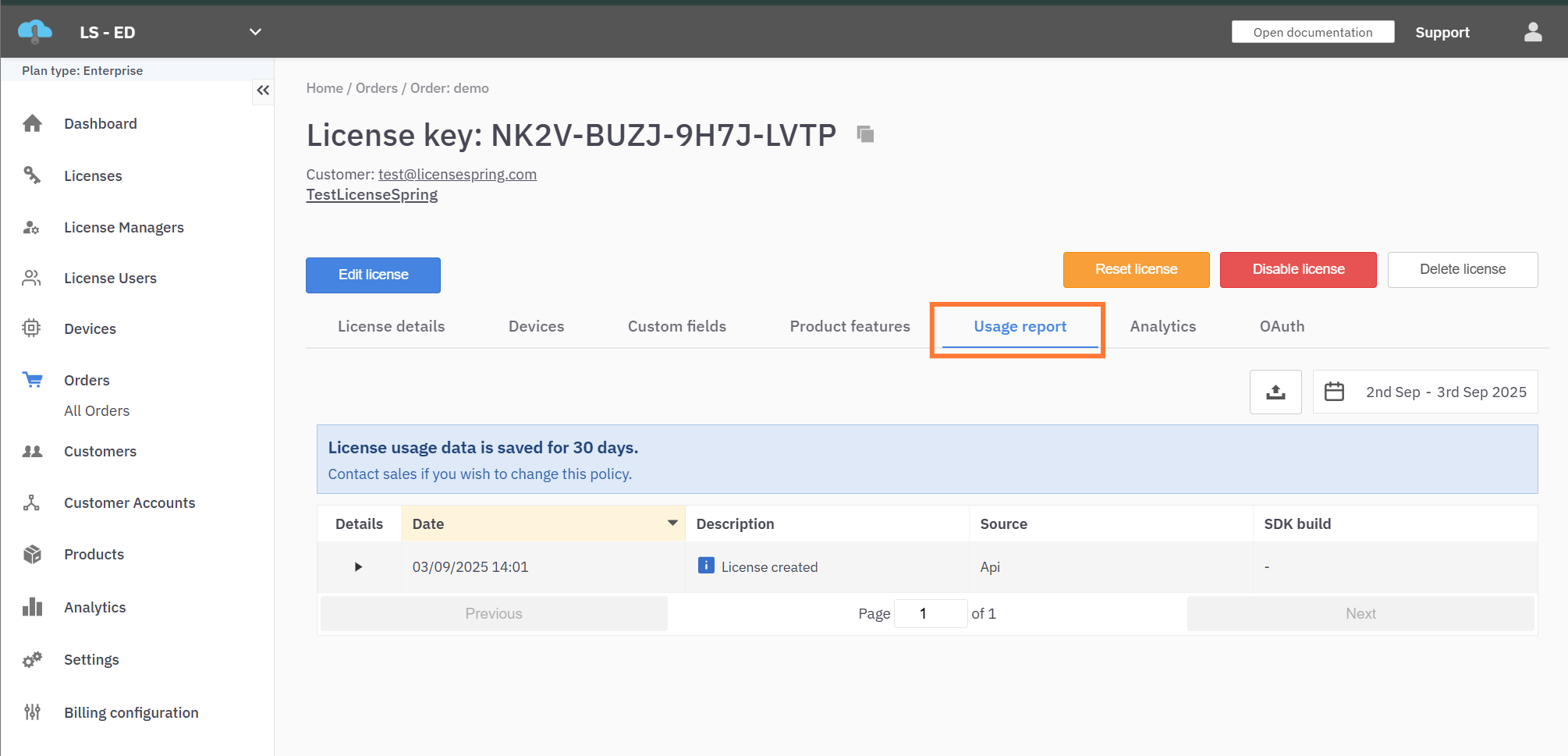Click the page number input field
This screenshot has height=756, width=1568.
coord(930,613)
